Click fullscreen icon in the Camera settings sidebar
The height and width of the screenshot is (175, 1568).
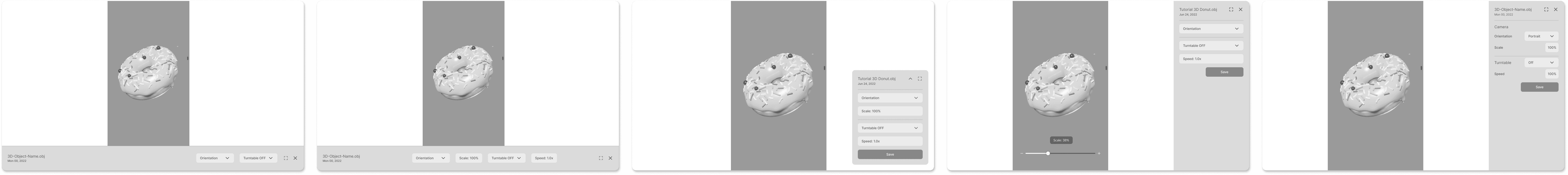click(x=1546, y=10)
